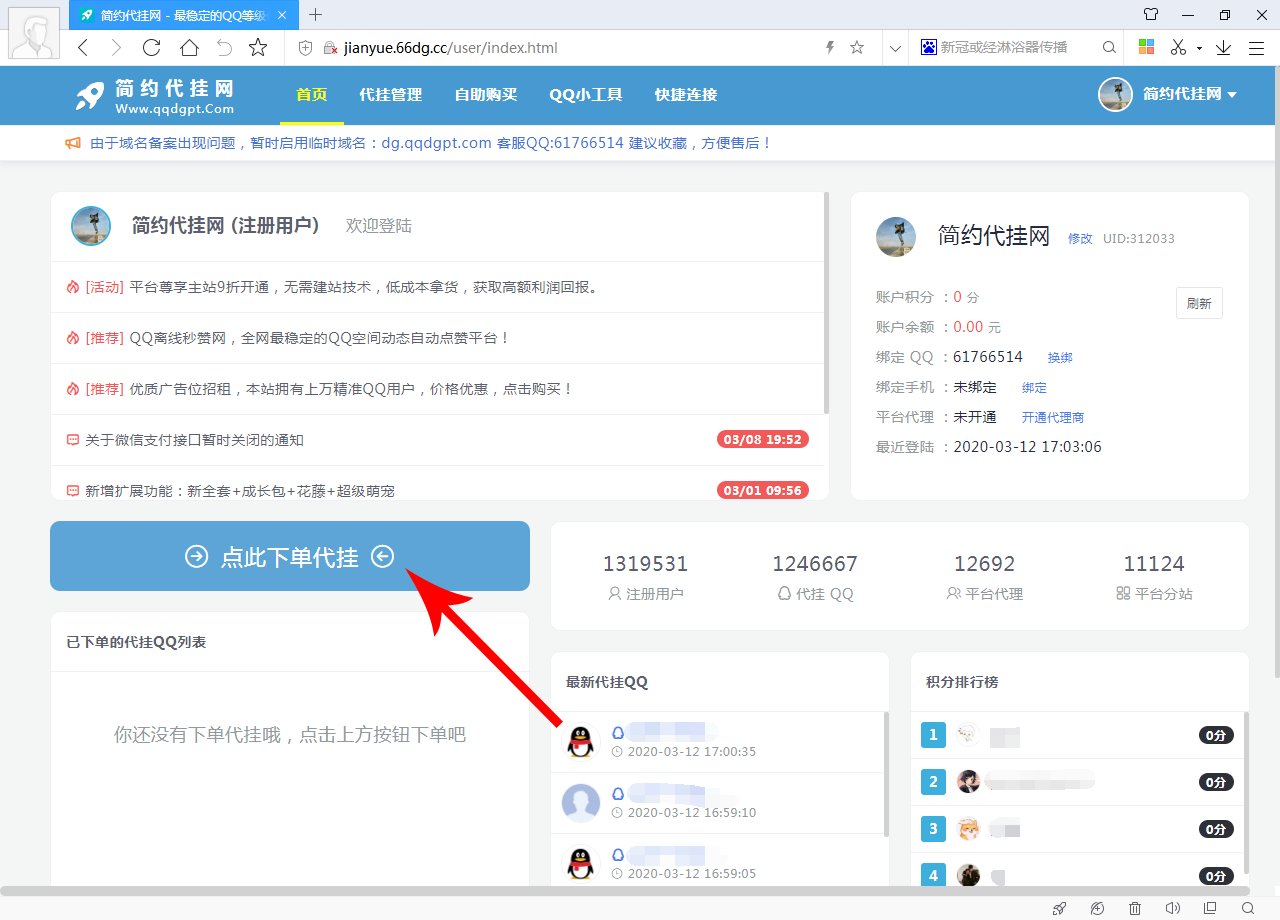Open the 快捷连接 nav menu
Image resolution: width=1280 pixels, height=920 pixels.
point(686,95)
